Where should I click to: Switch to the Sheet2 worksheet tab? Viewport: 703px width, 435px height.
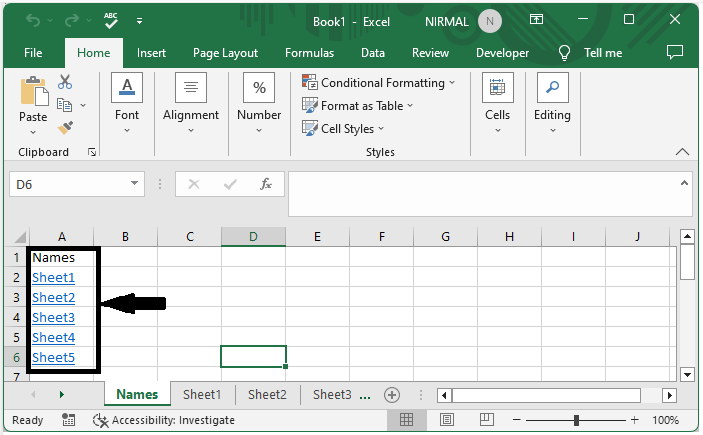click(x=267, y=395)
